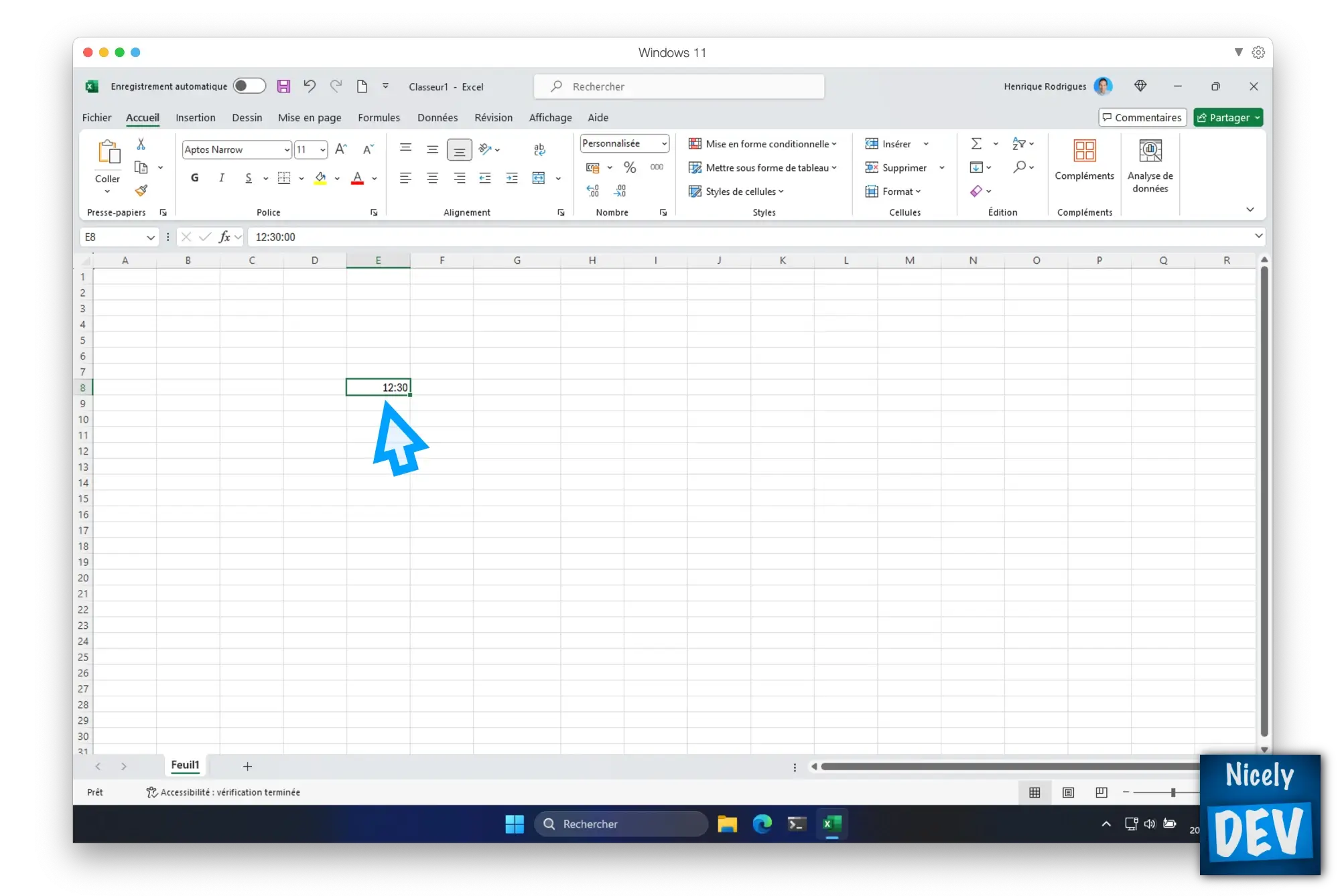Click the Partager button
The width and height of the screenshot is (1340, 896).
pos(1225,117)
